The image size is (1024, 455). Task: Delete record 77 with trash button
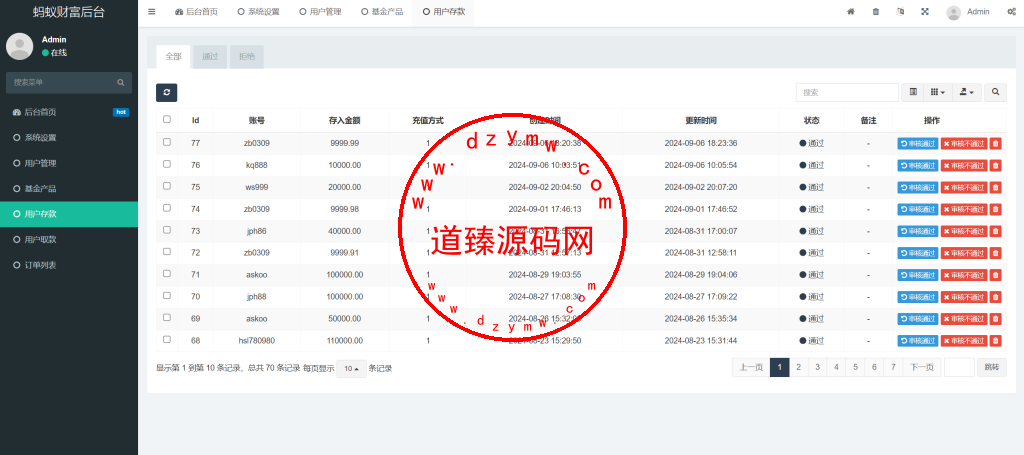coord(995,144)
